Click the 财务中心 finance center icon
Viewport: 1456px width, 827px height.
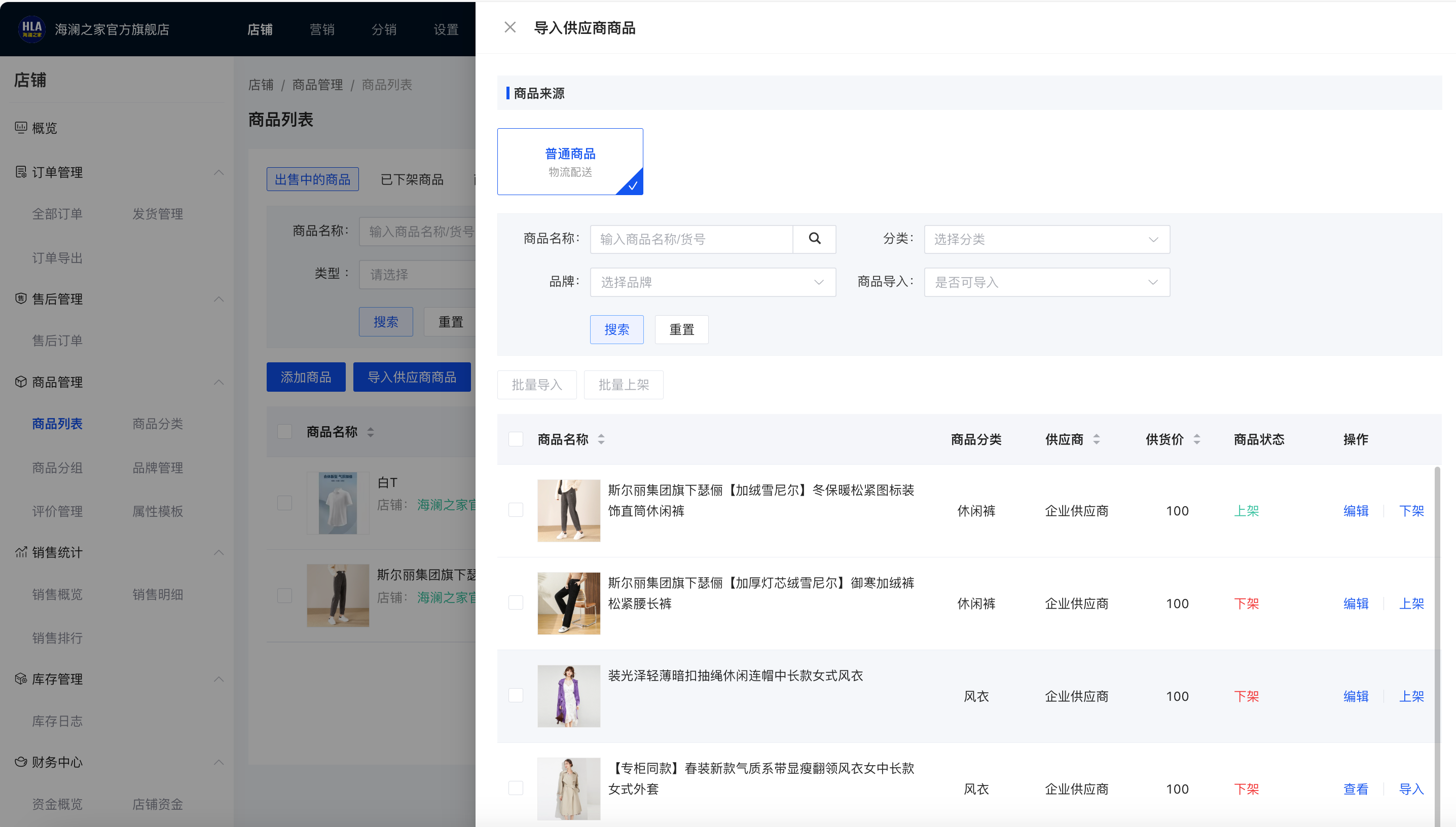(x=20, y=762)
